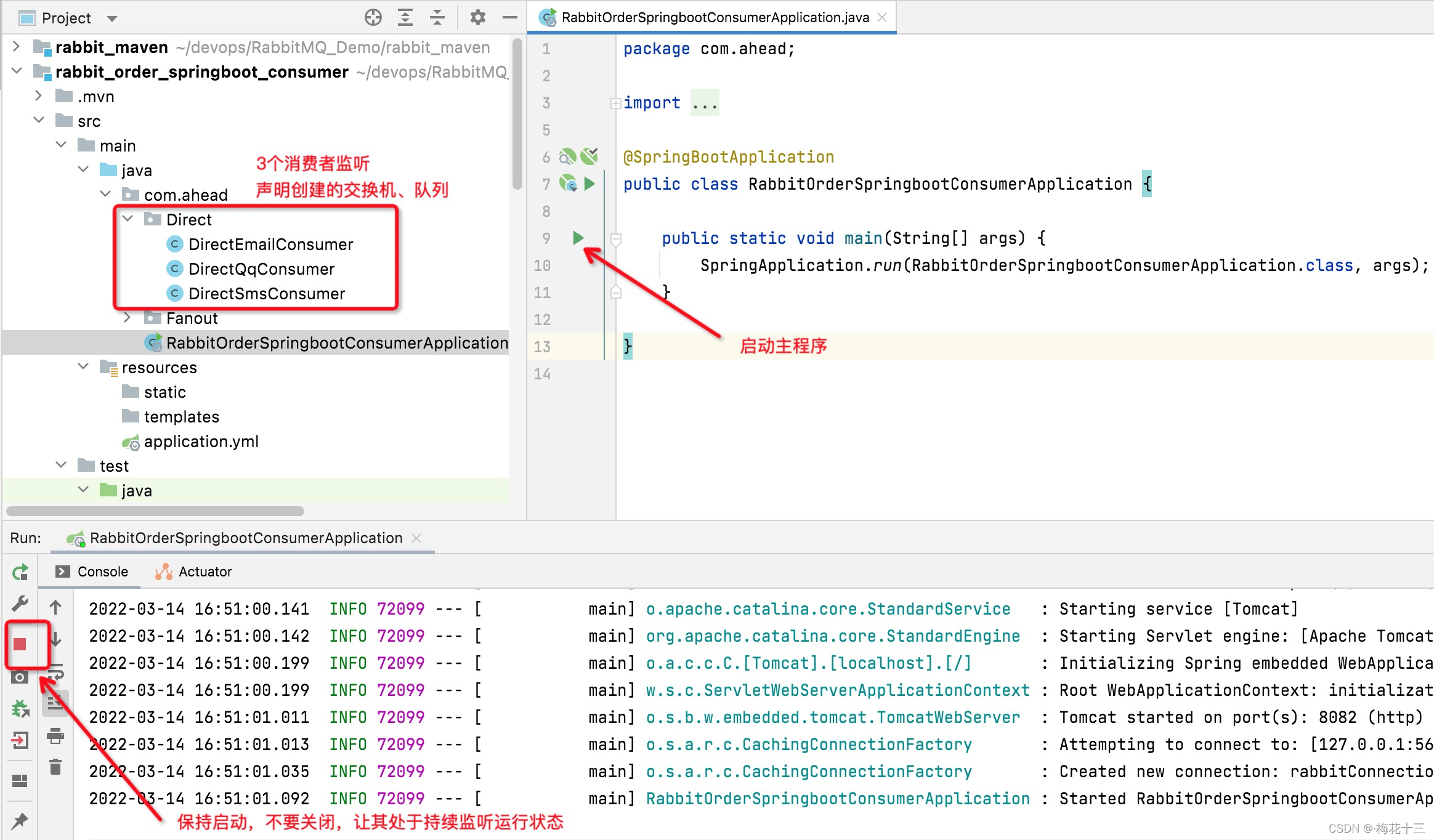Expand the Fanout package folder

pyautogui.click(x=128, y=318)
